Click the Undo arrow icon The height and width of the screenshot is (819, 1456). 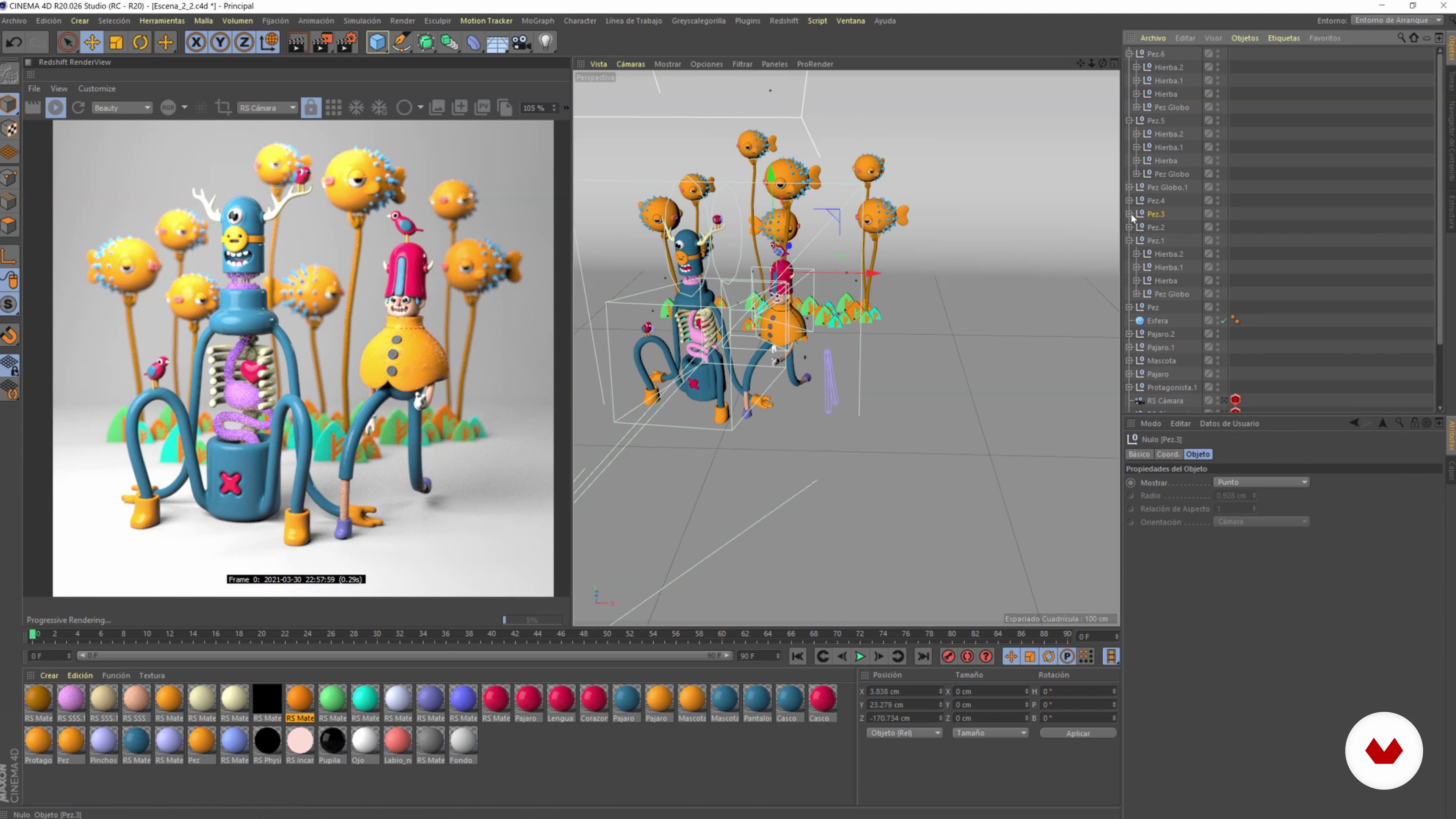pyautogui.click(x=14, y=42)
